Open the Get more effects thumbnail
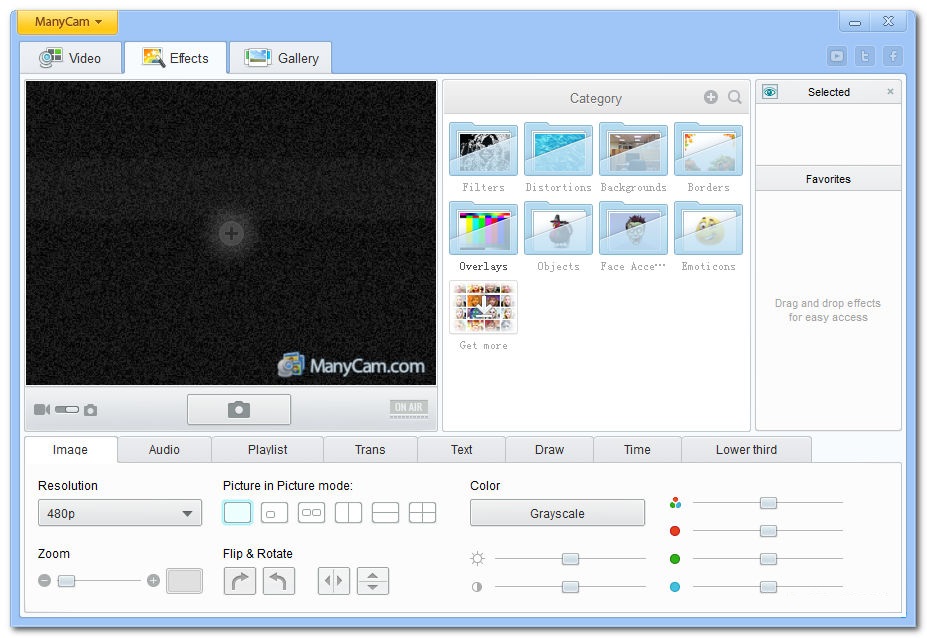This screenshot has width=927, height=638. click(x=483, y=308)
